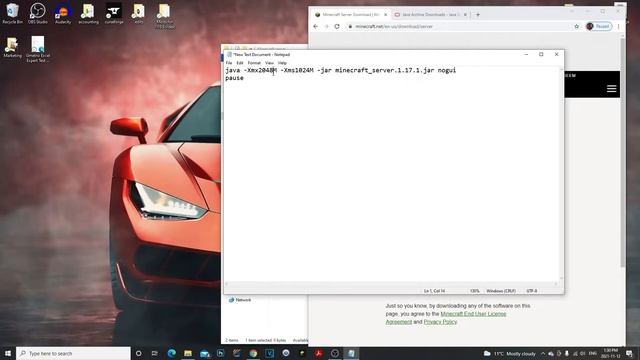Image resolution: width=640 pixels, height=360 pixels.
Task: Select Network in File Explorer sidebar
Action: point(240,300)
